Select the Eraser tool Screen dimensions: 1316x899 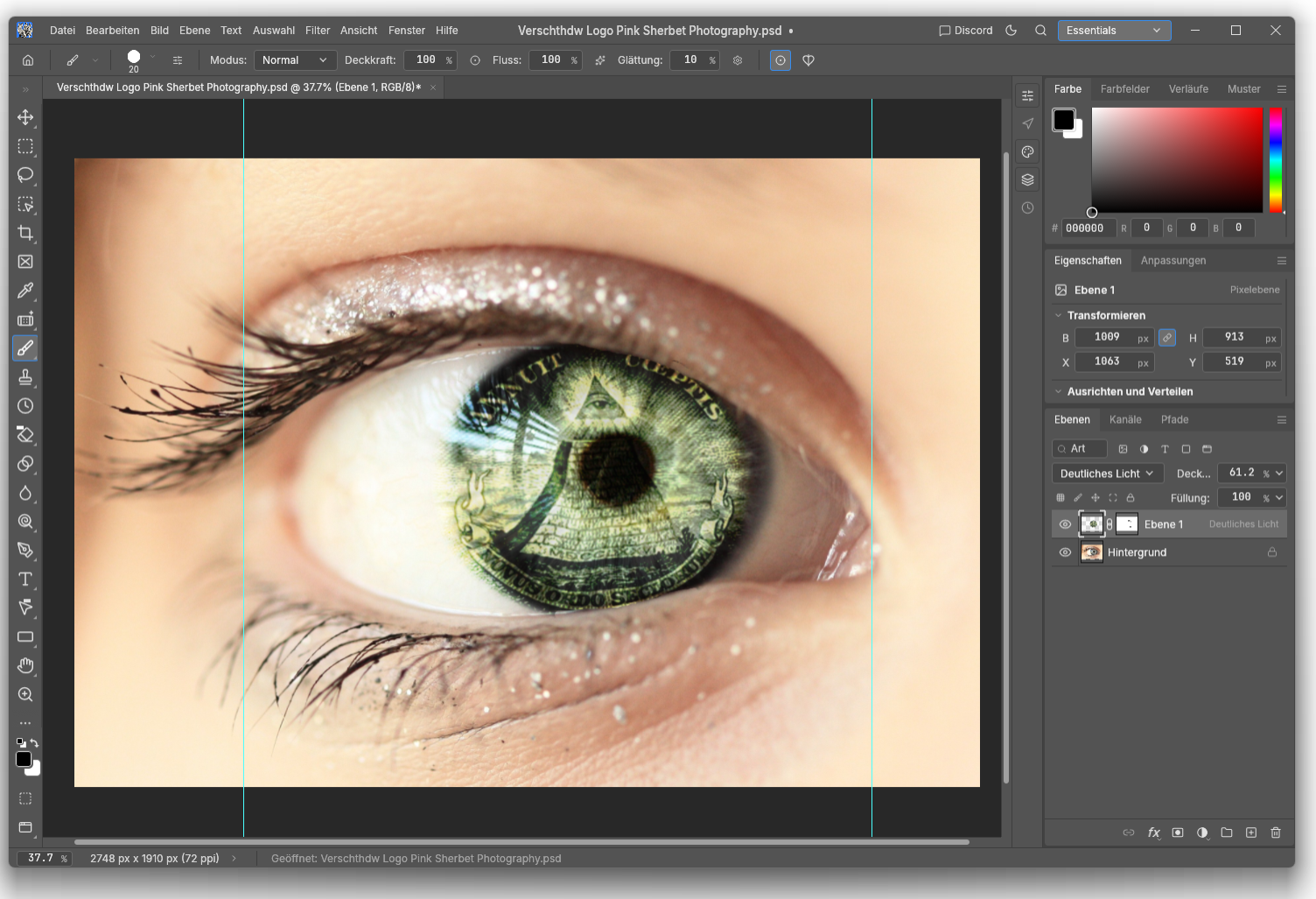tap(25, 435)
